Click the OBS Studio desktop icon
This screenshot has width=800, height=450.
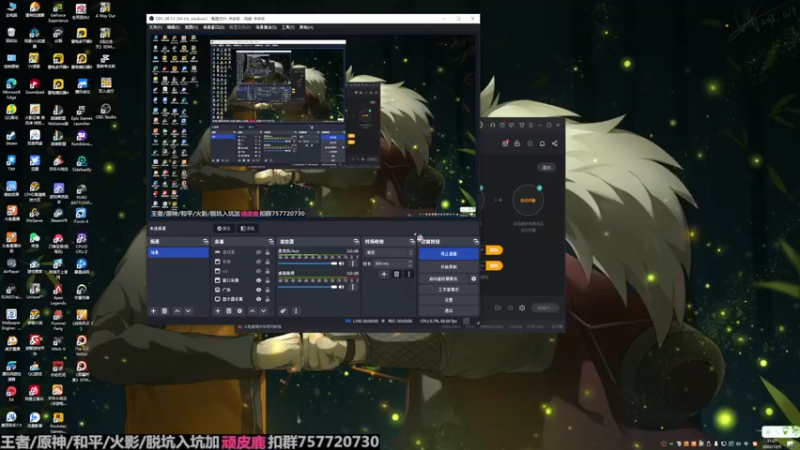click(106, 111)
